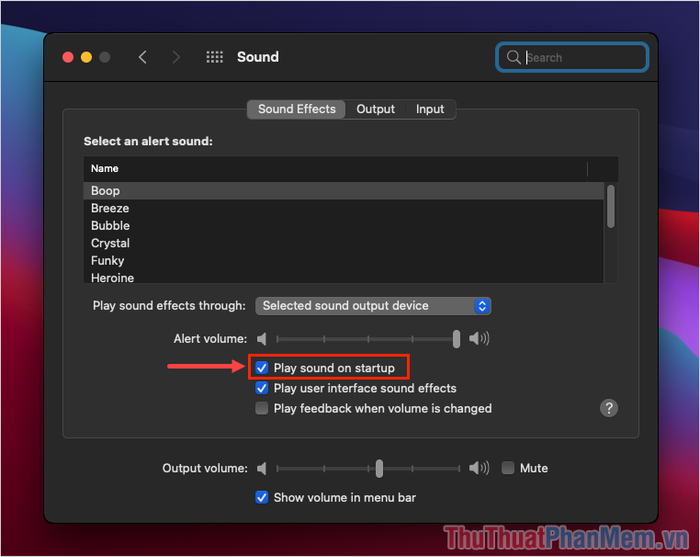Click the loud speaker icon beside Alert volume
The width and height of the screenshot is (700, 557).
click(479, 338)
